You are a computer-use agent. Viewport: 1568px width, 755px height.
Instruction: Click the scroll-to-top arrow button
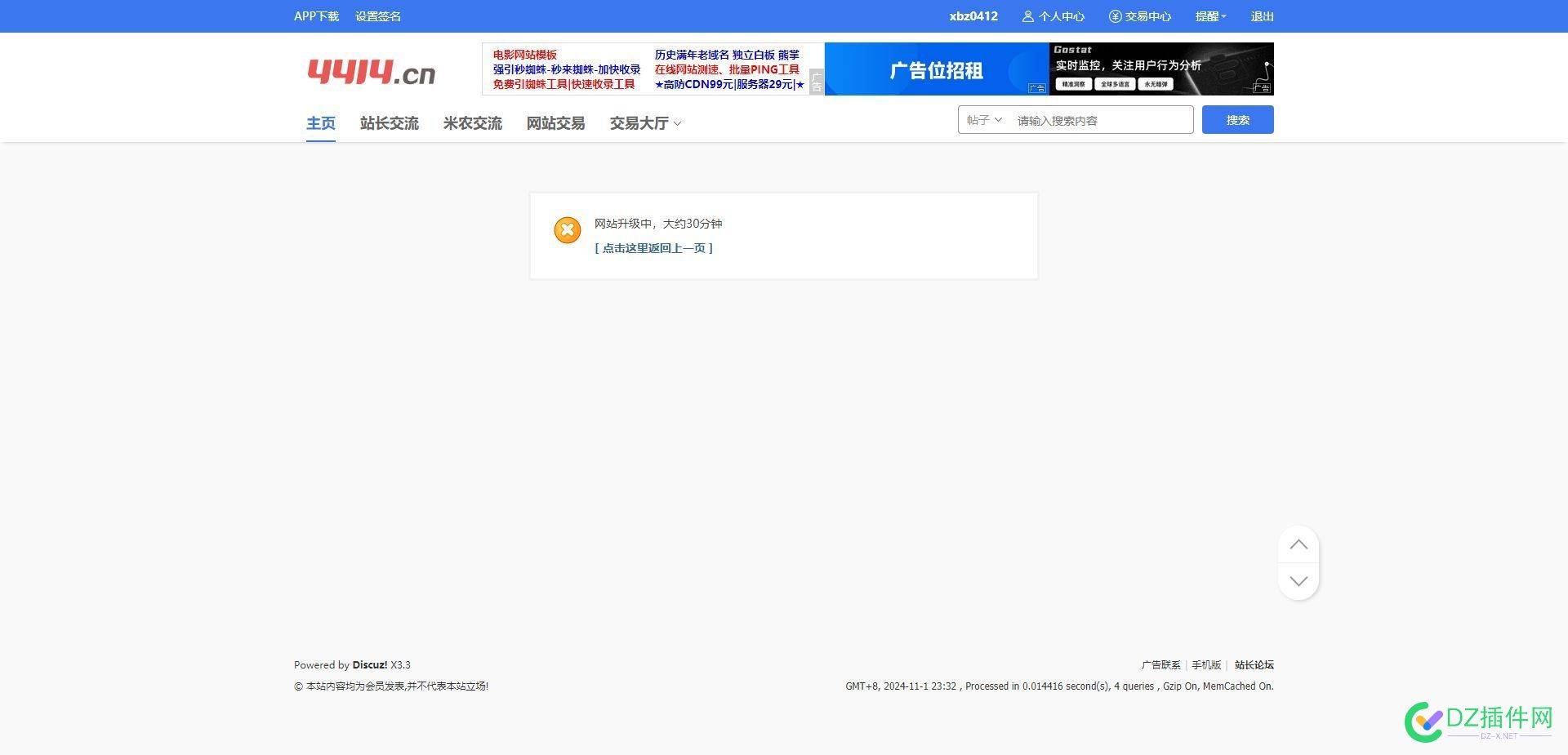pyautogui.click(x=1298, y=545)
